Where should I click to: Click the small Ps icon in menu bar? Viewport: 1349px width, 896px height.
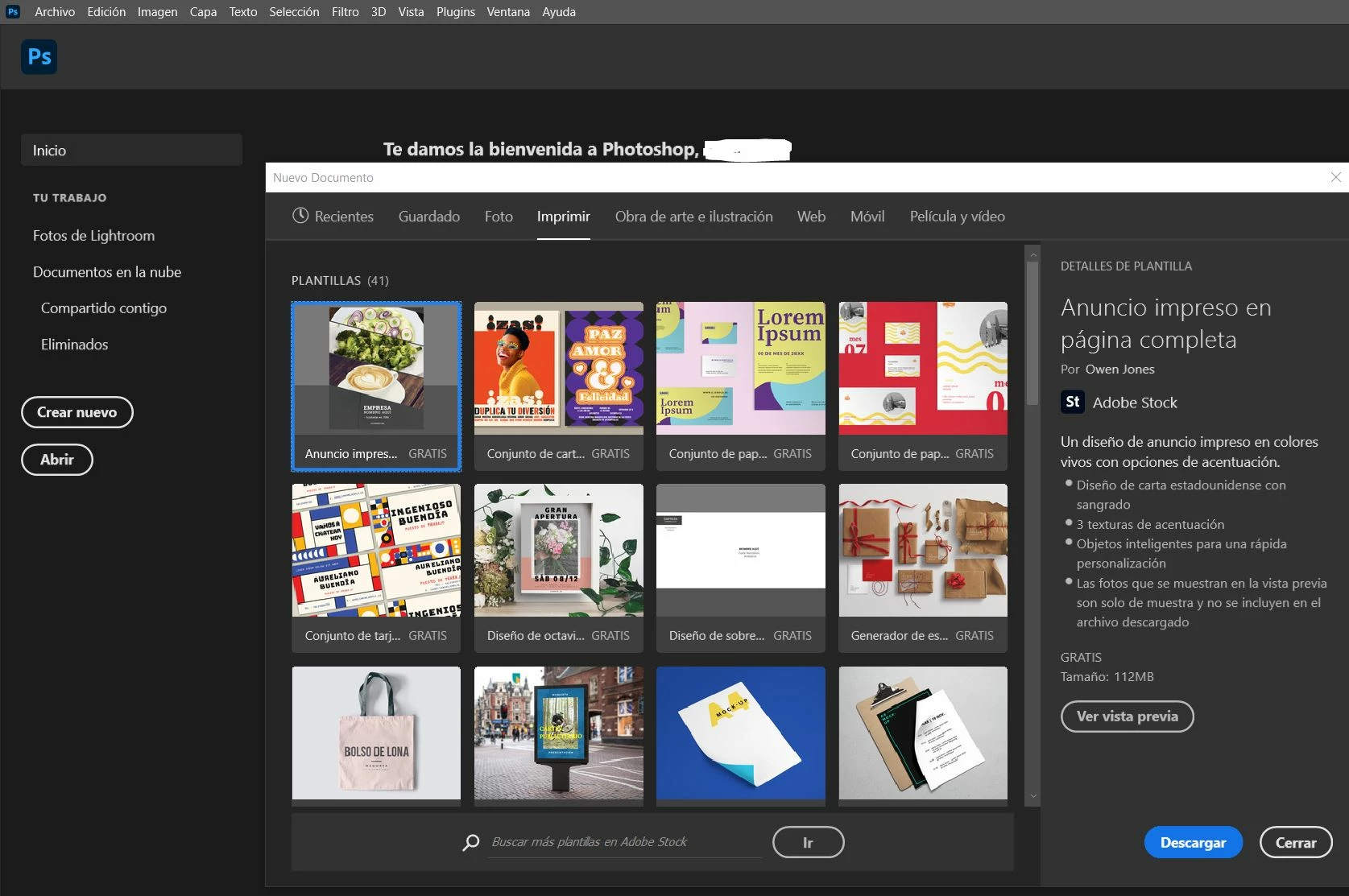pyautogui.click(x=12, y=11)
